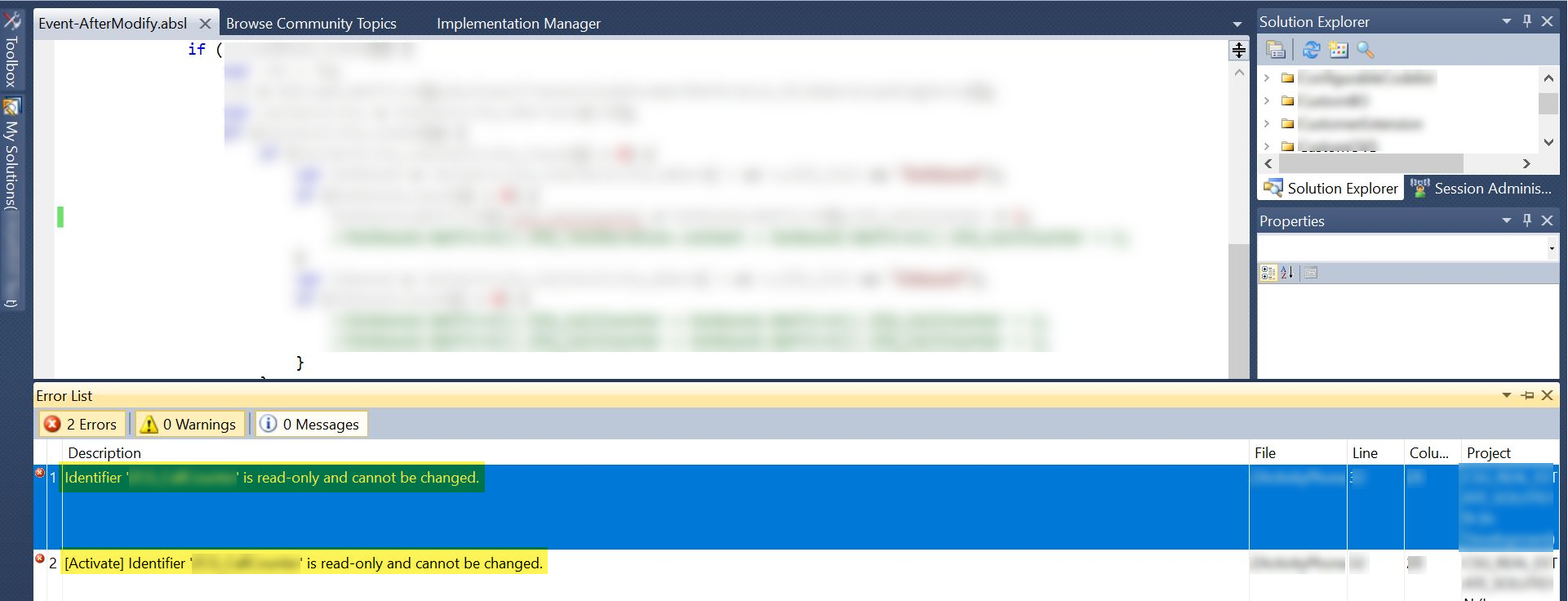Sort by Line column header
Screen dimensions: 1568x601
1375,452
